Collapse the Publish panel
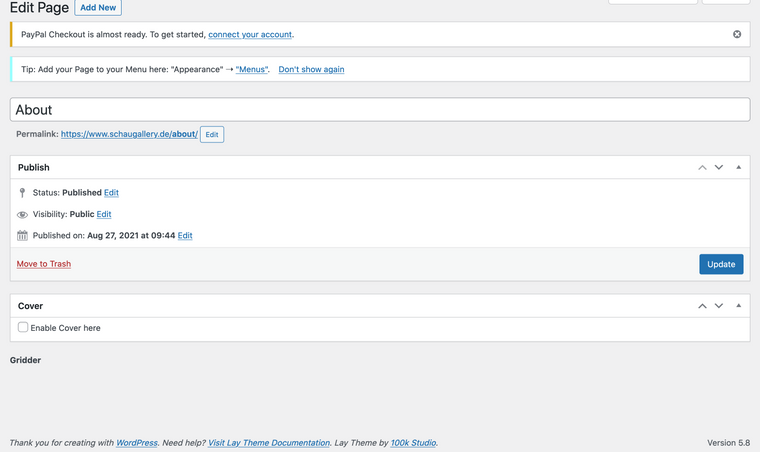Screen dimensions: 760x452 click(738, 167)
